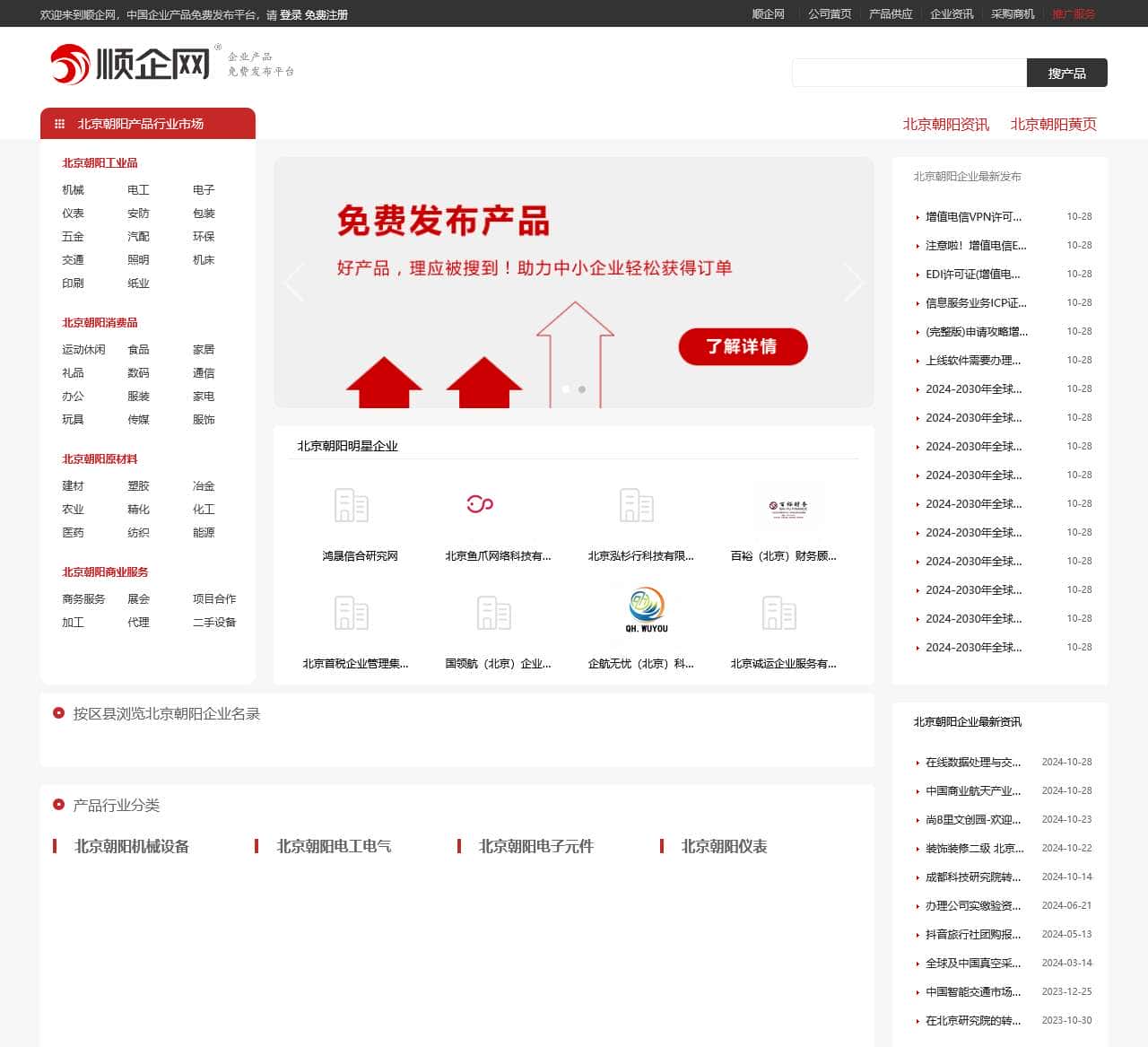
Task: Go to previous carousel banner slide
Action: [293, 283]
